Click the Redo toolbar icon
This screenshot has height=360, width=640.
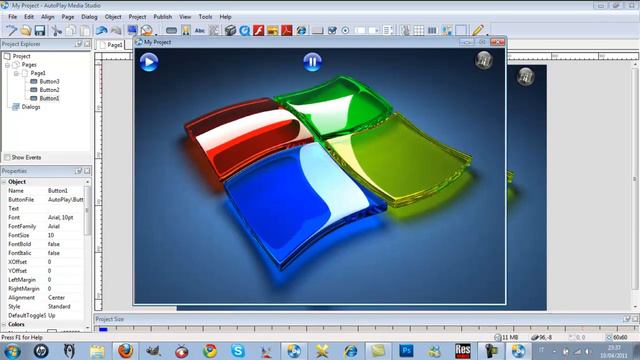coord(116,31)
